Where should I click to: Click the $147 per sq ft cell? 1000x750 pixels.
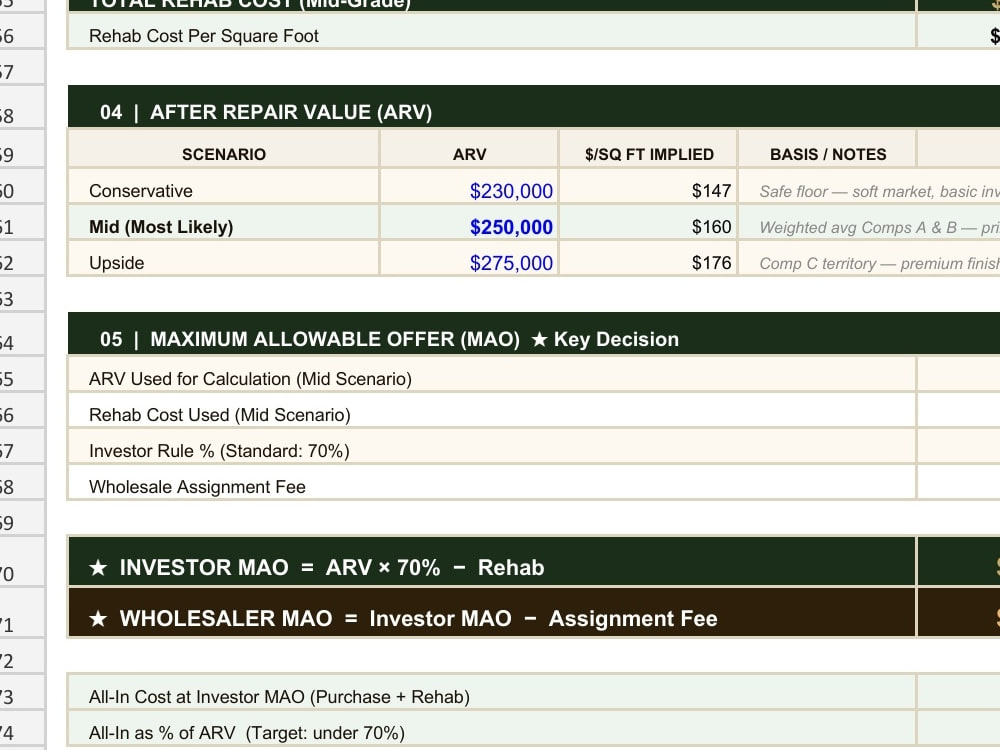point(649,186)
